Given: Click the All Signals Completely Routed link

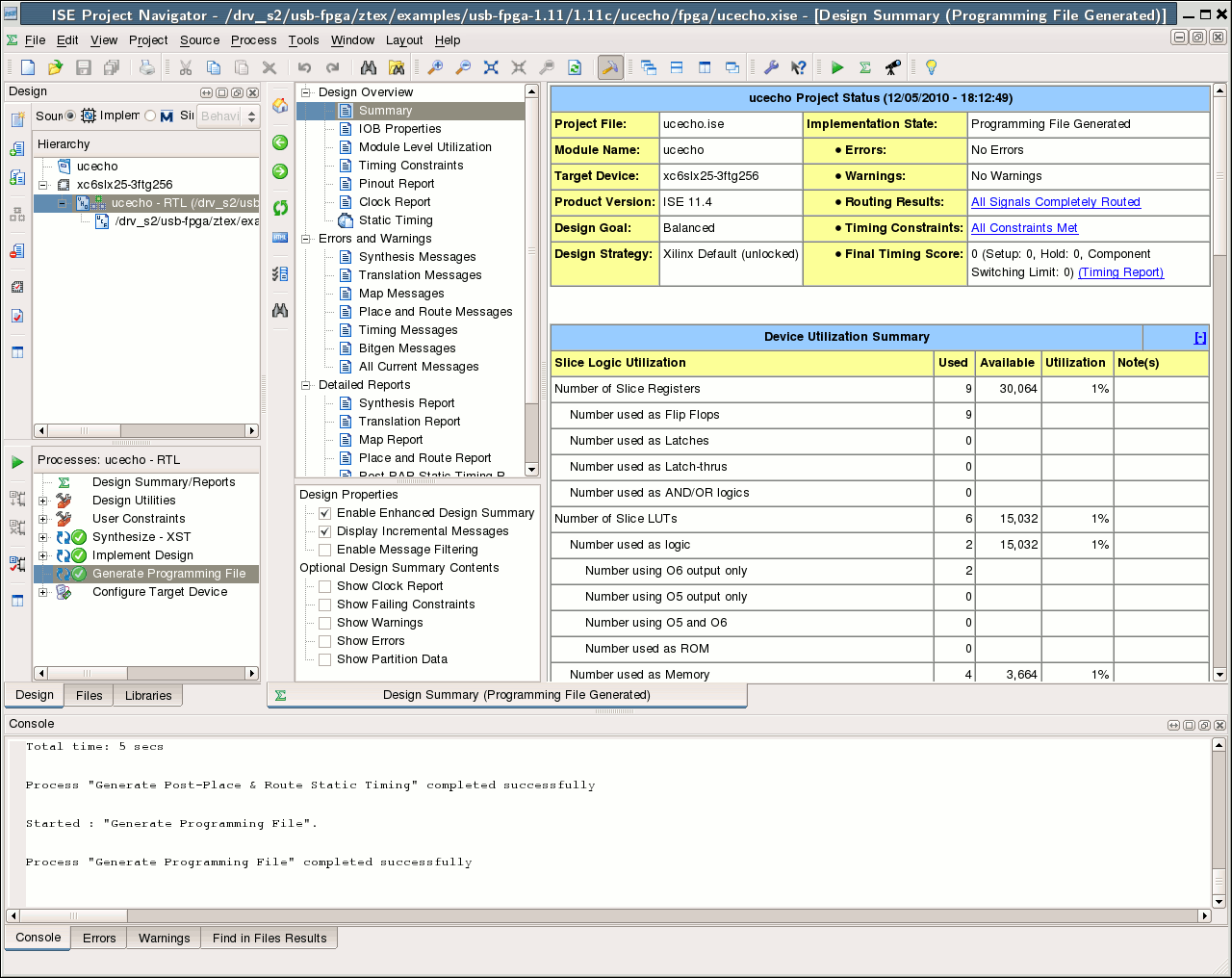Looking at the screenshot, I should coord(1055,202).
